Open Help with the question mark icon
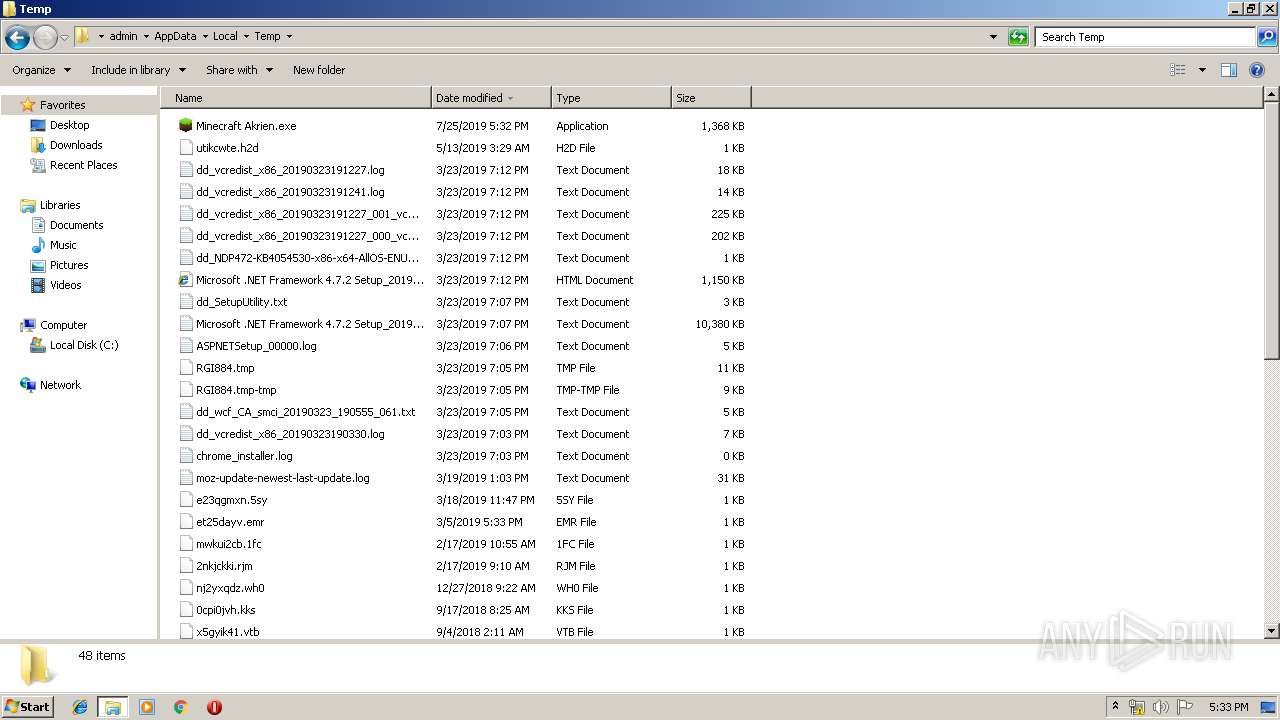The height and width of the screenshot is (720, 1280). (1257, 70)
